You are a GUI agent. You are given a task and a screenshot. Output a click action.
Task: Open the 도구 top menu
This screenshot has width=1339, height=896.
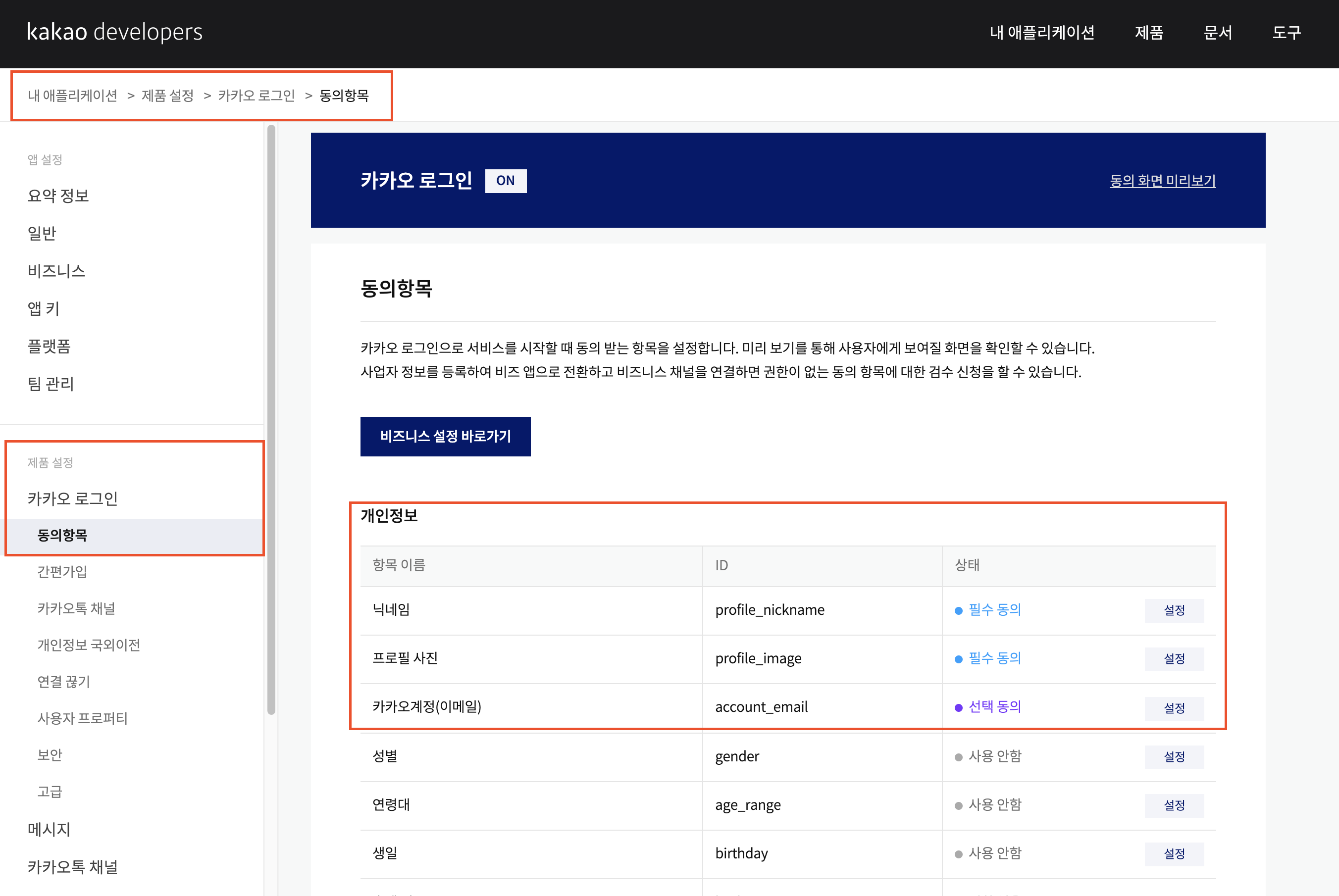point(1286,33)
